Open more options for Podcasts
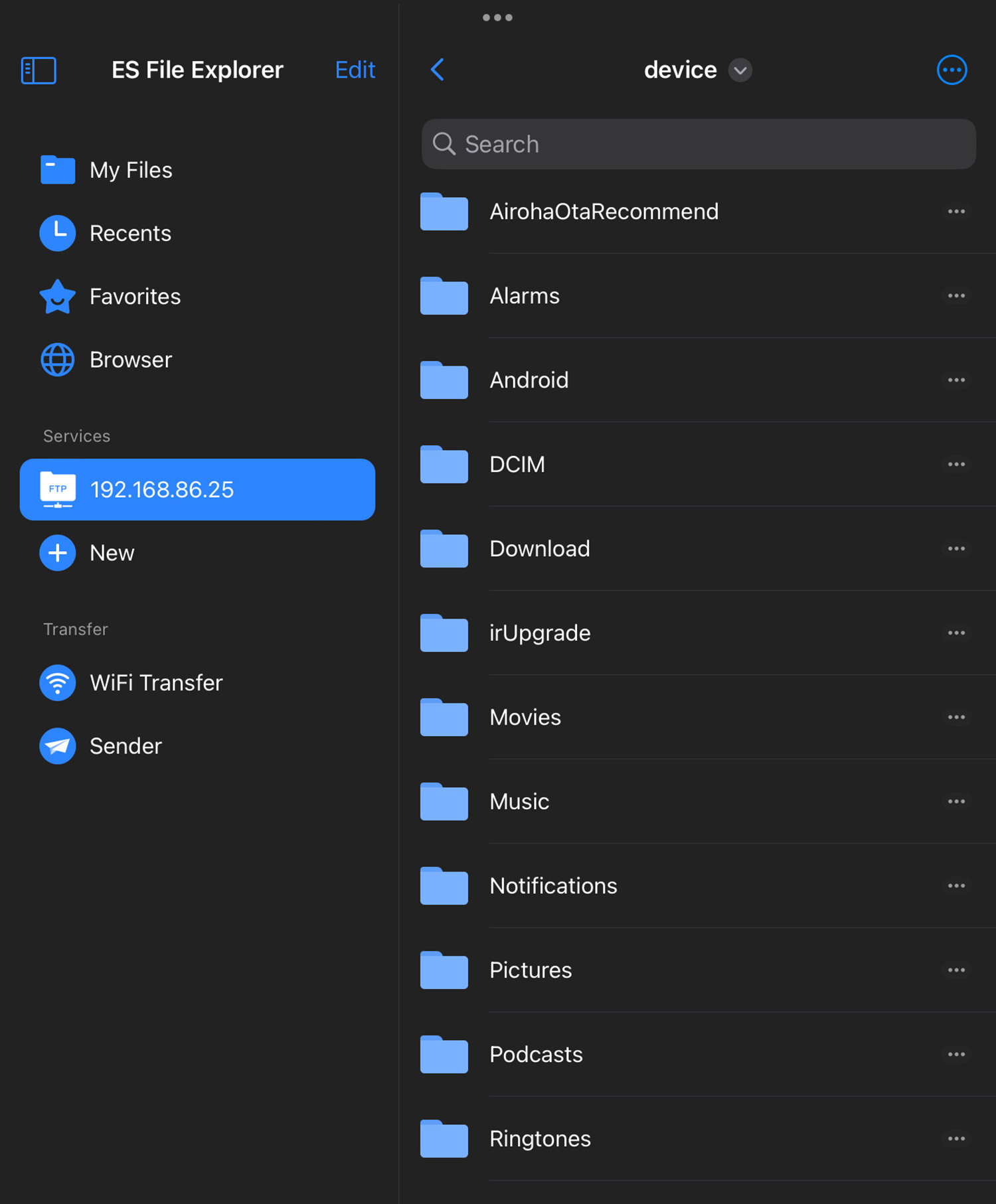 (956, 1055)
